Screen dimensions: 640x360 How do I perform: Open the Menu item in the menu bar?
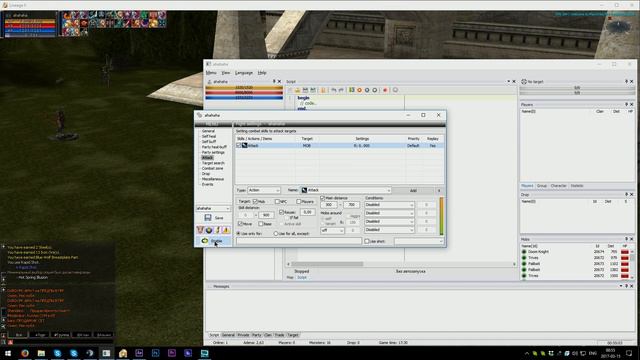(x=211, y=73)
